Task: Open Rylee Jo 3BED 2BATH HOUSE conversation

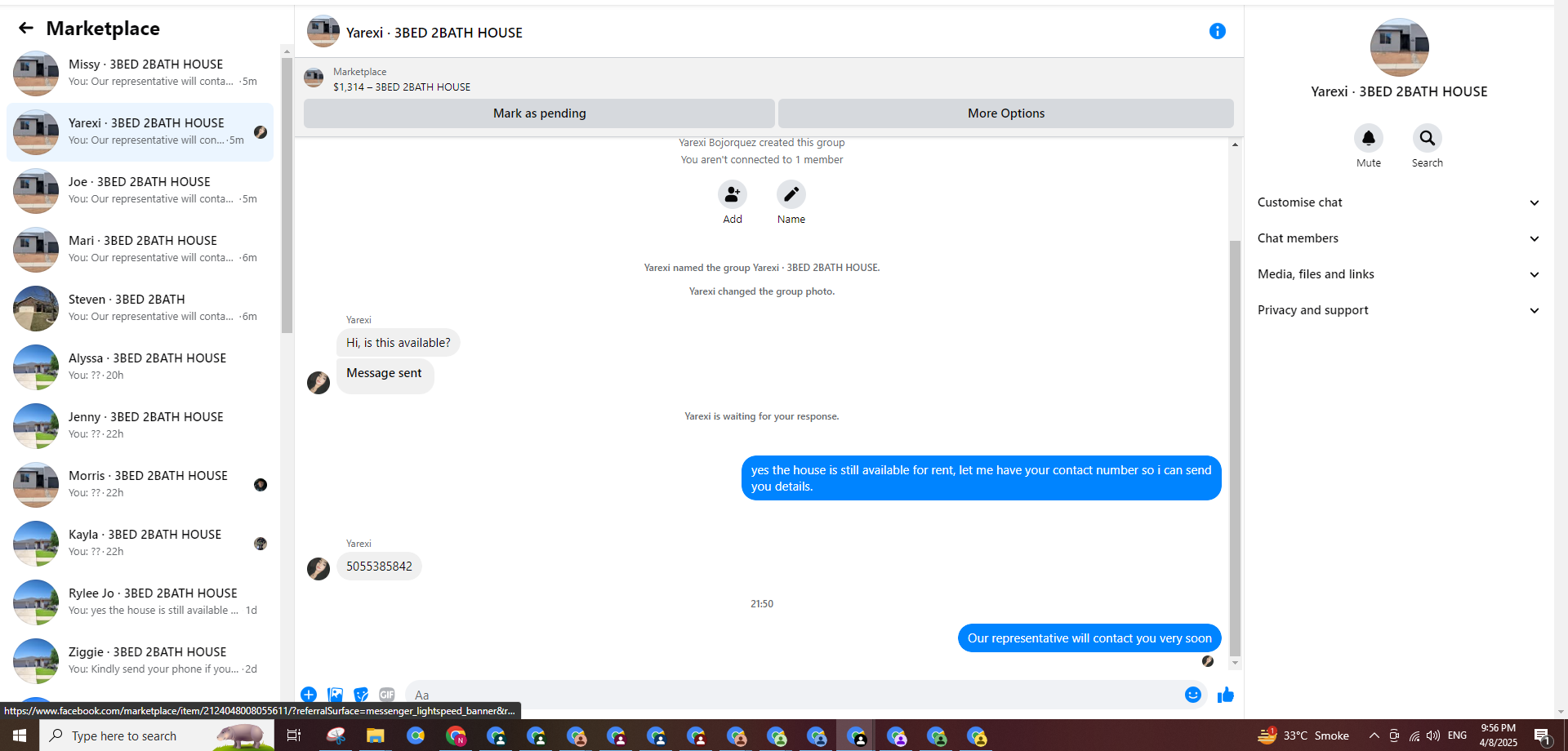Action: pyautogui.click(x=140, y=602)
